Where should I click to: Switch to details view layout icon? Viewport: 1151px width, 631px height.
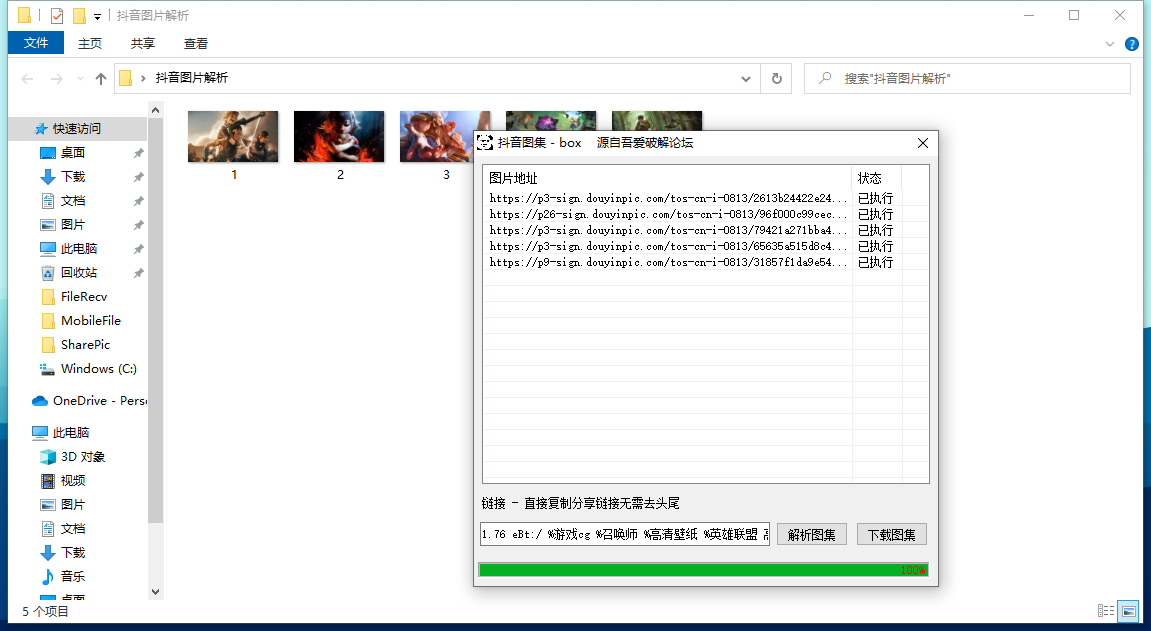tap(1105, 610)
